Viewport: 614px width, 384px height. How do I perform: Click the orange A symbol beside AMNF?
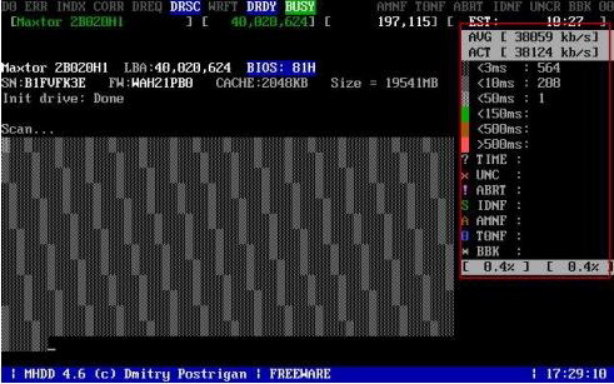[465, 221]
